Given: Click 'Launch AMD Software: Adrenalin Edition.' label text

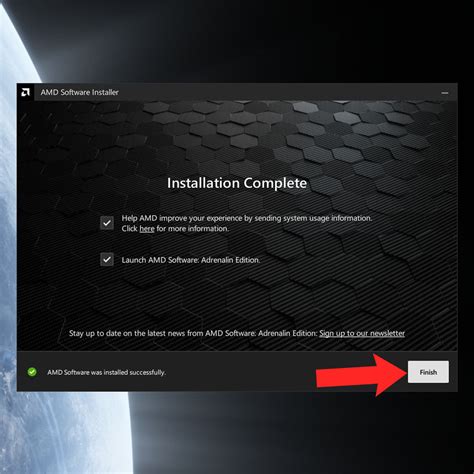Looking at the screenshot, I should click(191, 260).
